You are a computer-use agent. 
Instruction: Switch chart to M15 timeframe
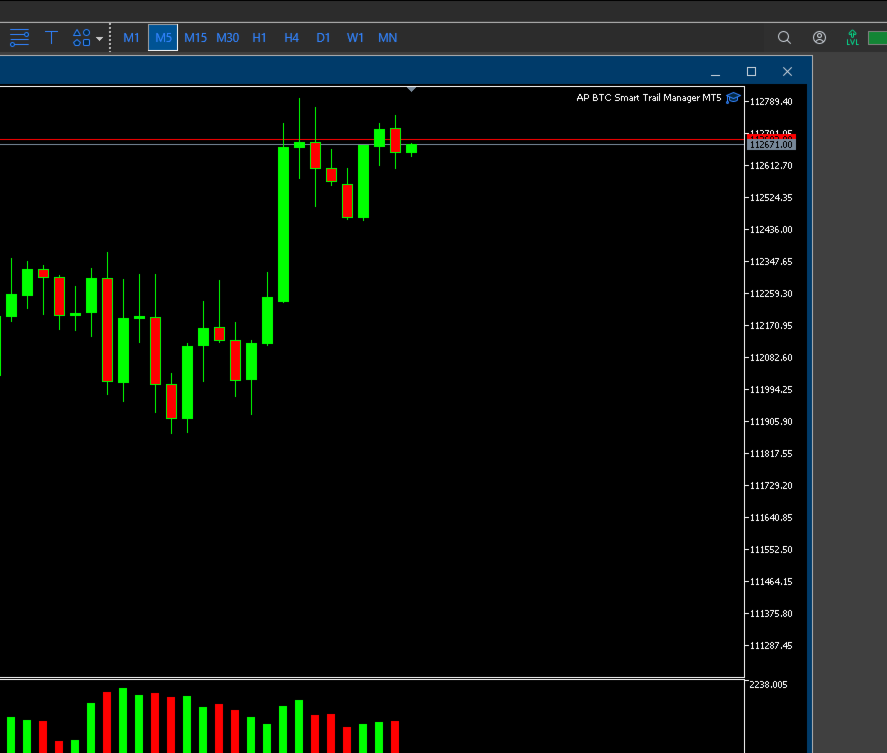coord(195,38)
